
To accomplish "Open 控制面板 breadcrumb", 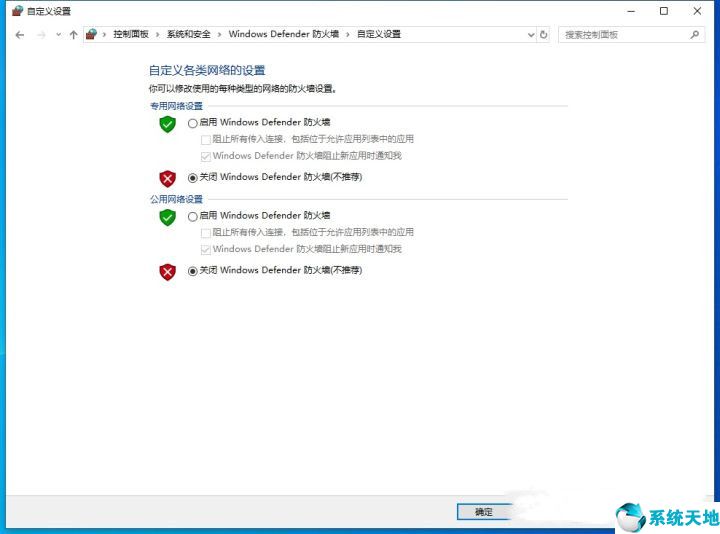I will point(131,34).
